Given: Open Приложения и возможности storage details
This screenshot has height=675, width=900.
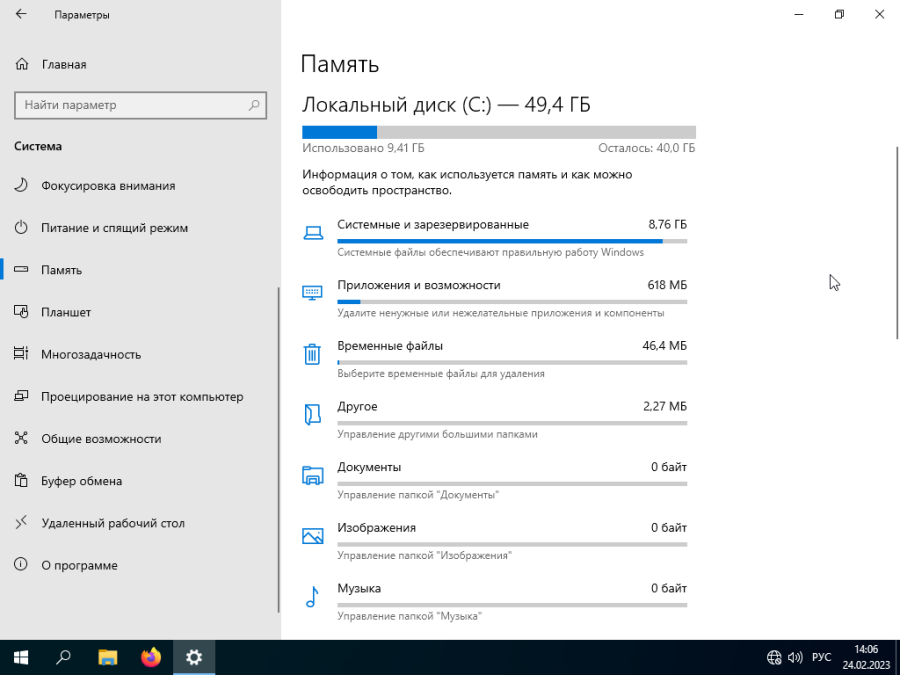Looking at the screenshot, I should (495, 298).
